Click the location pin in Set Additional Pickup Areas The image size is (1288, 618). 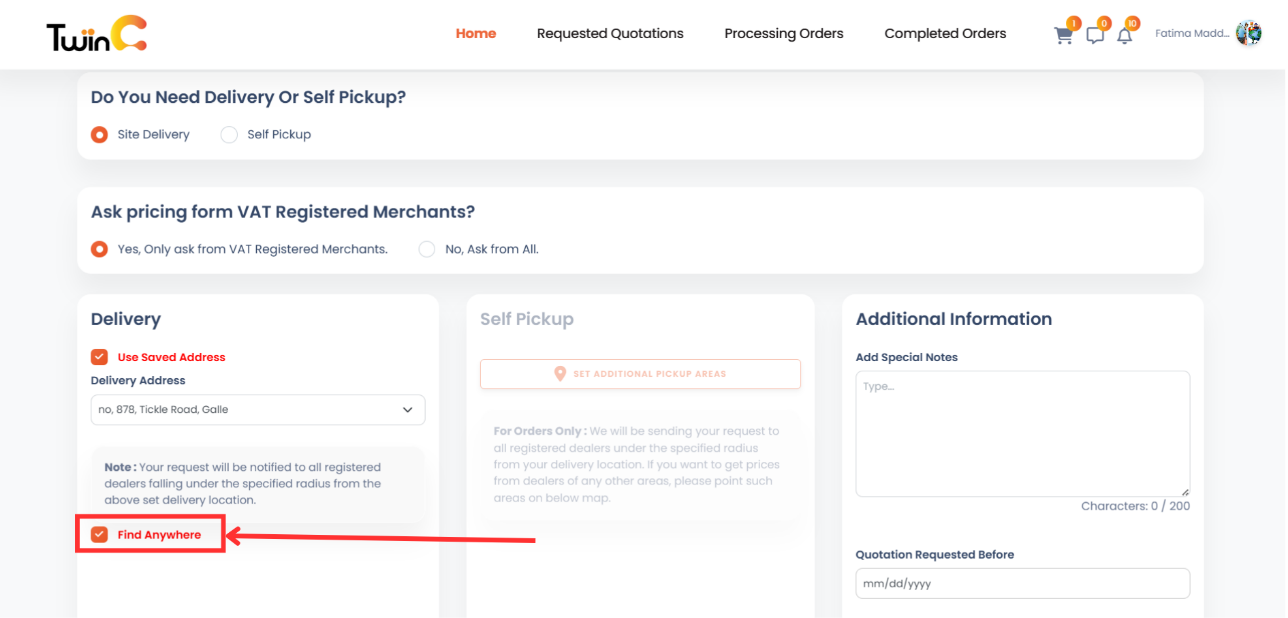(560, 374)
